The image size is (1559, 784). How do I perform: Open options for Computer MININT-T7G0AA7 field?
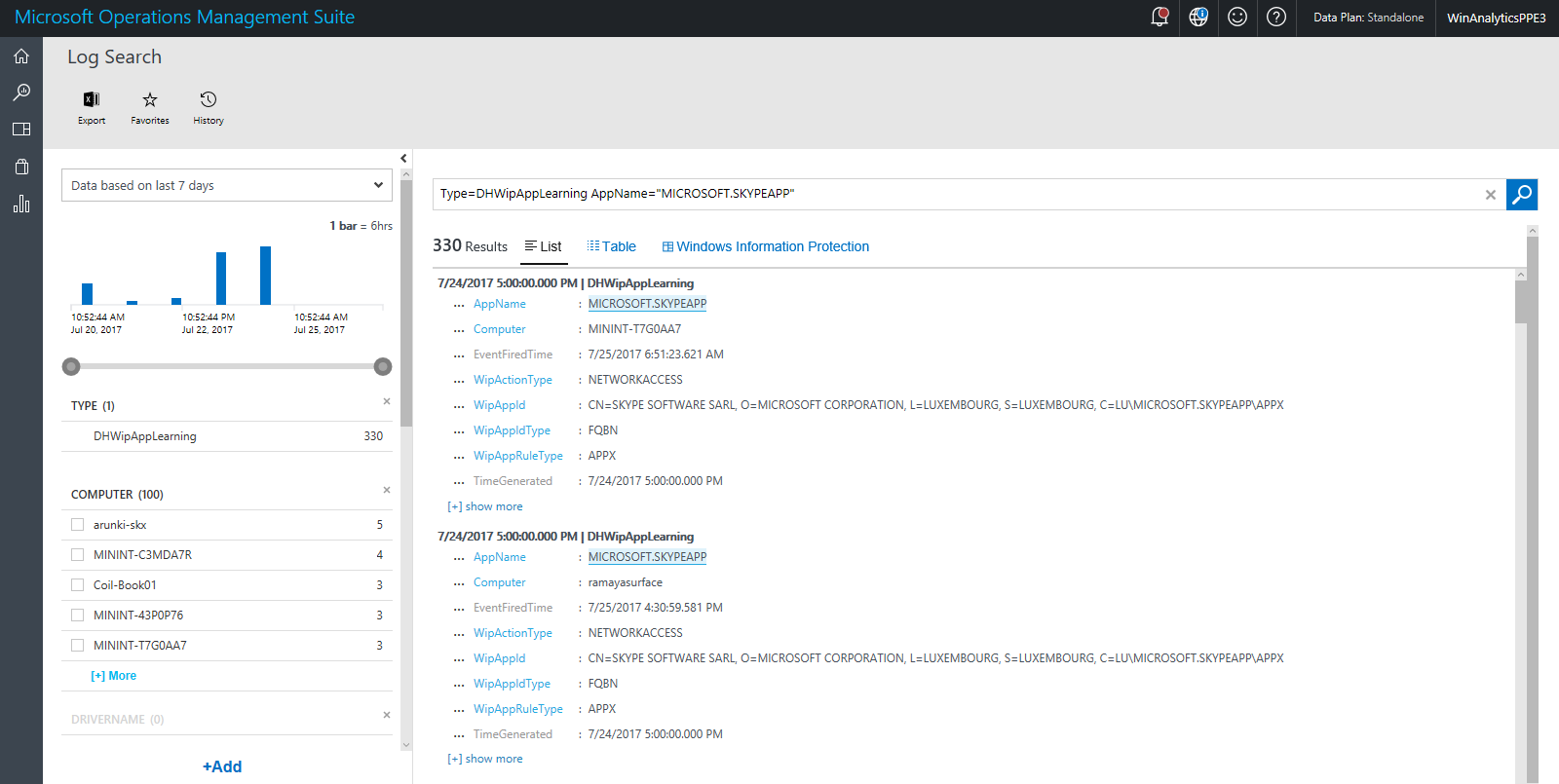pos(459,330)
